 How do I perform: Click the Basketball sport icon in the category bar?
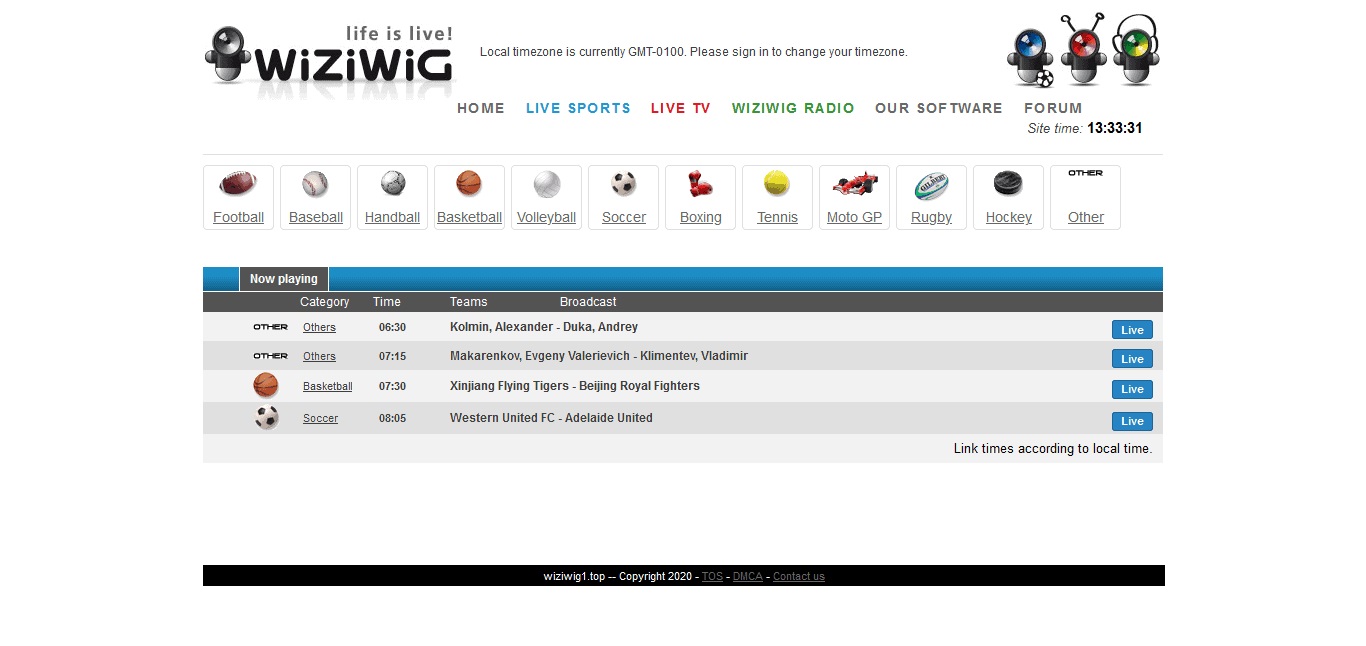click(x=469, y=183)
